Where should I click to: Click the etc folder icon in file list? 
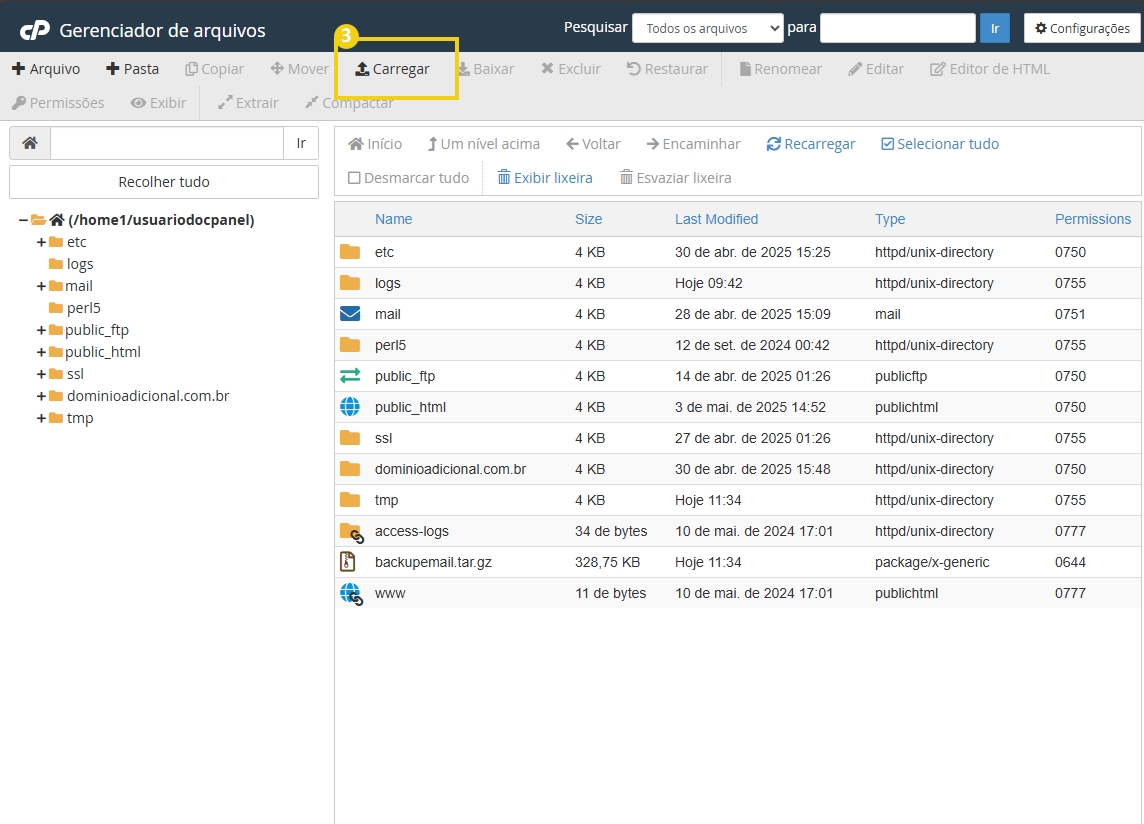tap(350, 252)
